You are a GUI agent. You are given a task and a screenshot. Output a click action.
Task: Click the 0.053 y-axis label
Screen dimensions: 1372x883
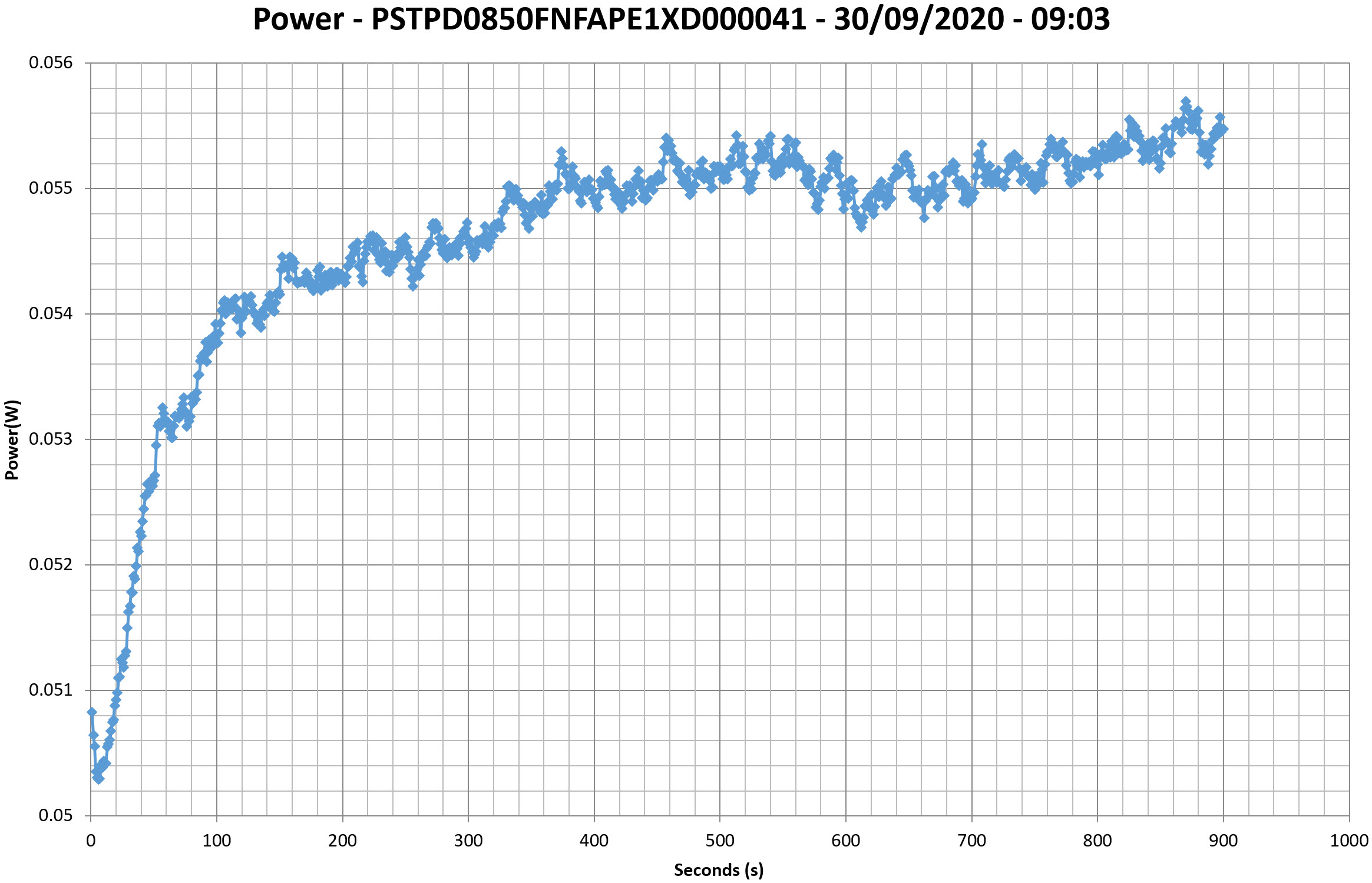tap(51, 439)
